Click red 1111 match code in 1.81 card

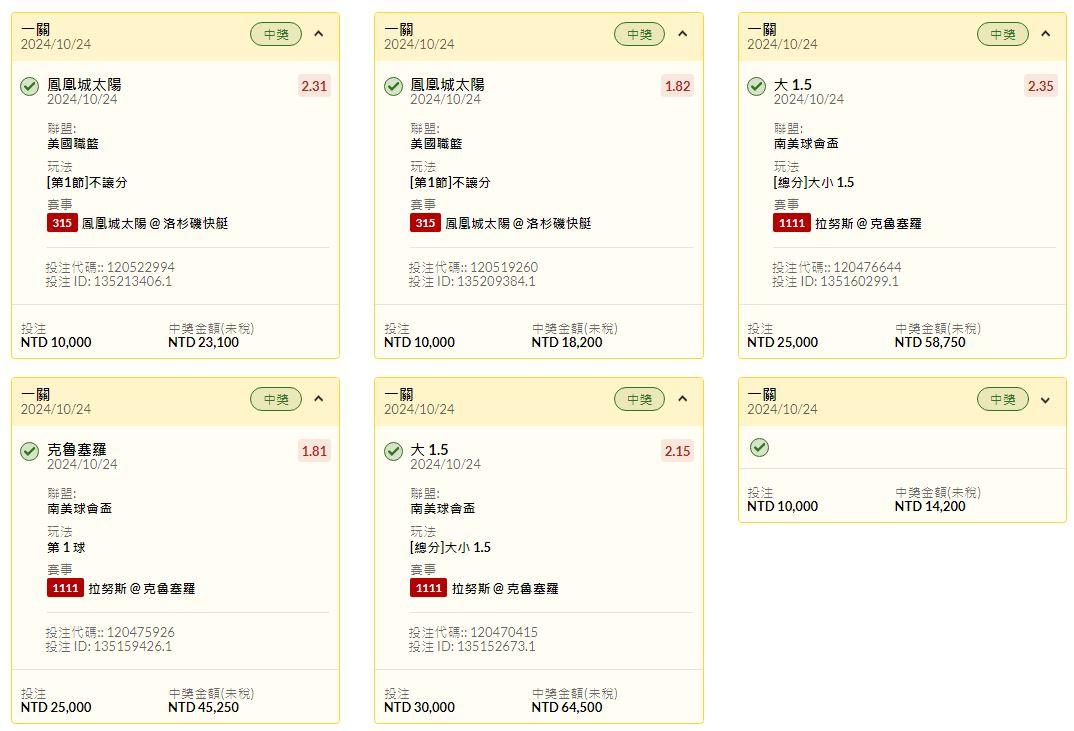(66, 588)
